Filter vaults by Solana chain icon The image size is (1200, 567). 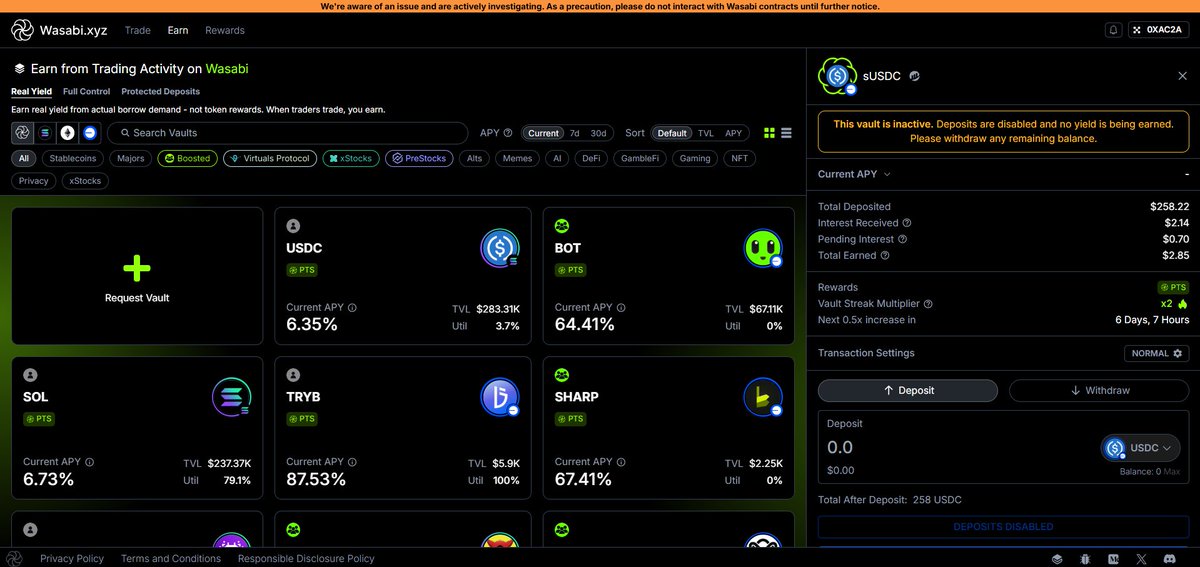(x=45, y=132)
